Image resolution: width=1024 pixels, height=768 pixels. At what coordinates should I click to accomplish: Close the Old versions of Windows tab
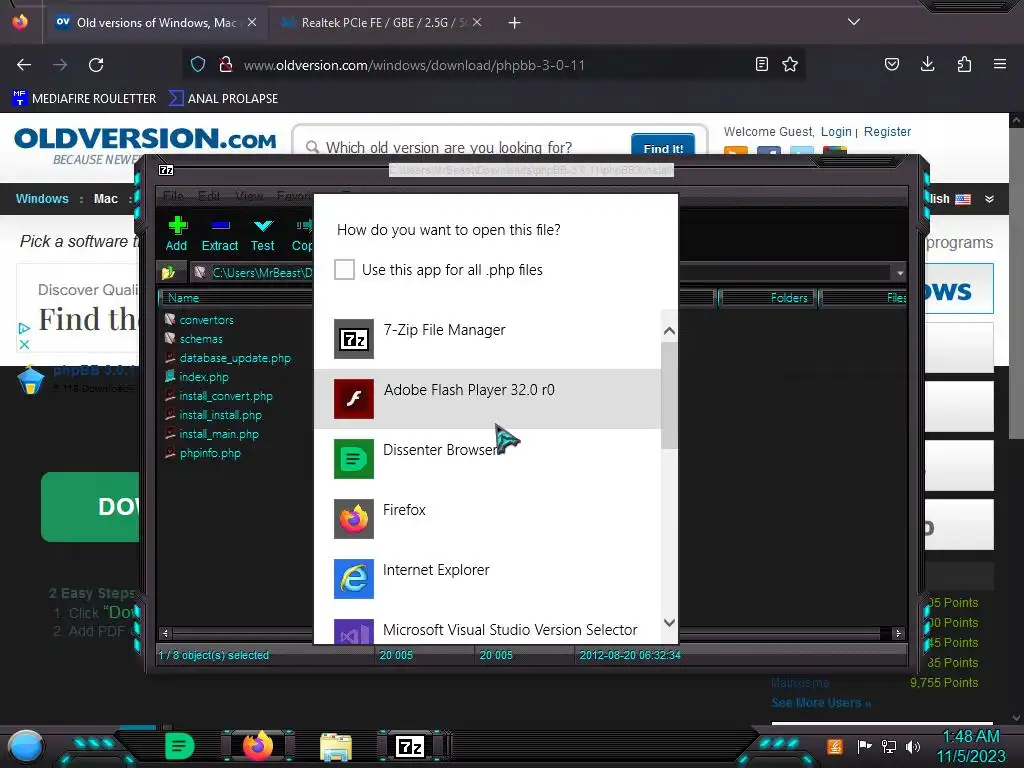252,23
